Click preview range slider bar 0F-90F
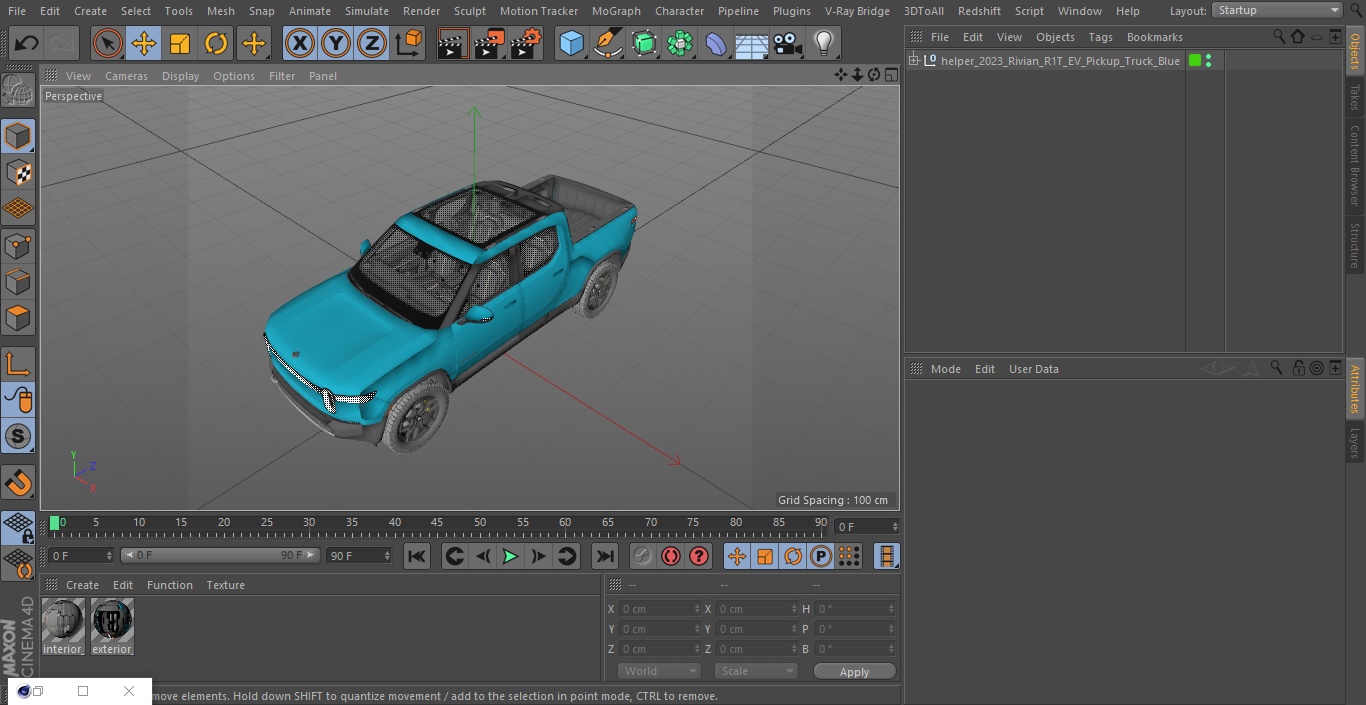The image size is (1366, 705). tap(220, 555)
